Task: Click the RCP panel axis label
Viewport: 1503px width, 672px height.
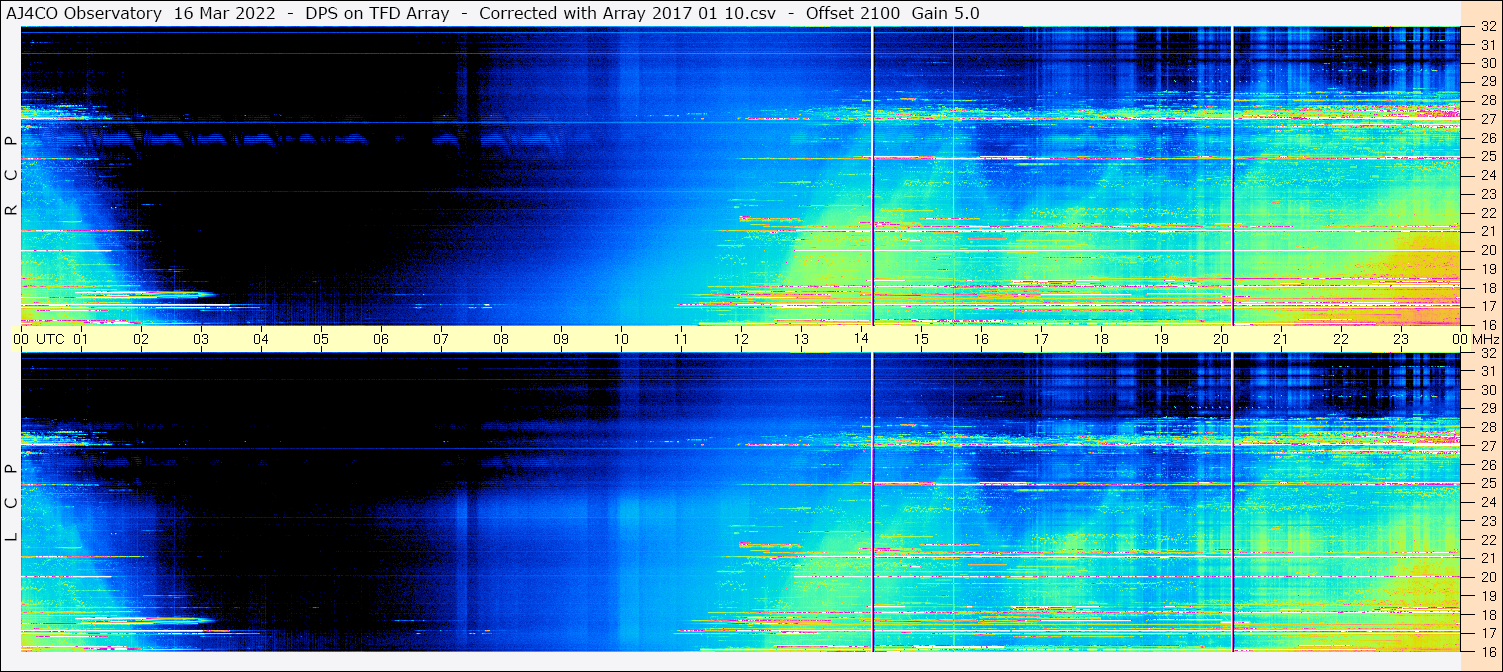Action: 11,176
